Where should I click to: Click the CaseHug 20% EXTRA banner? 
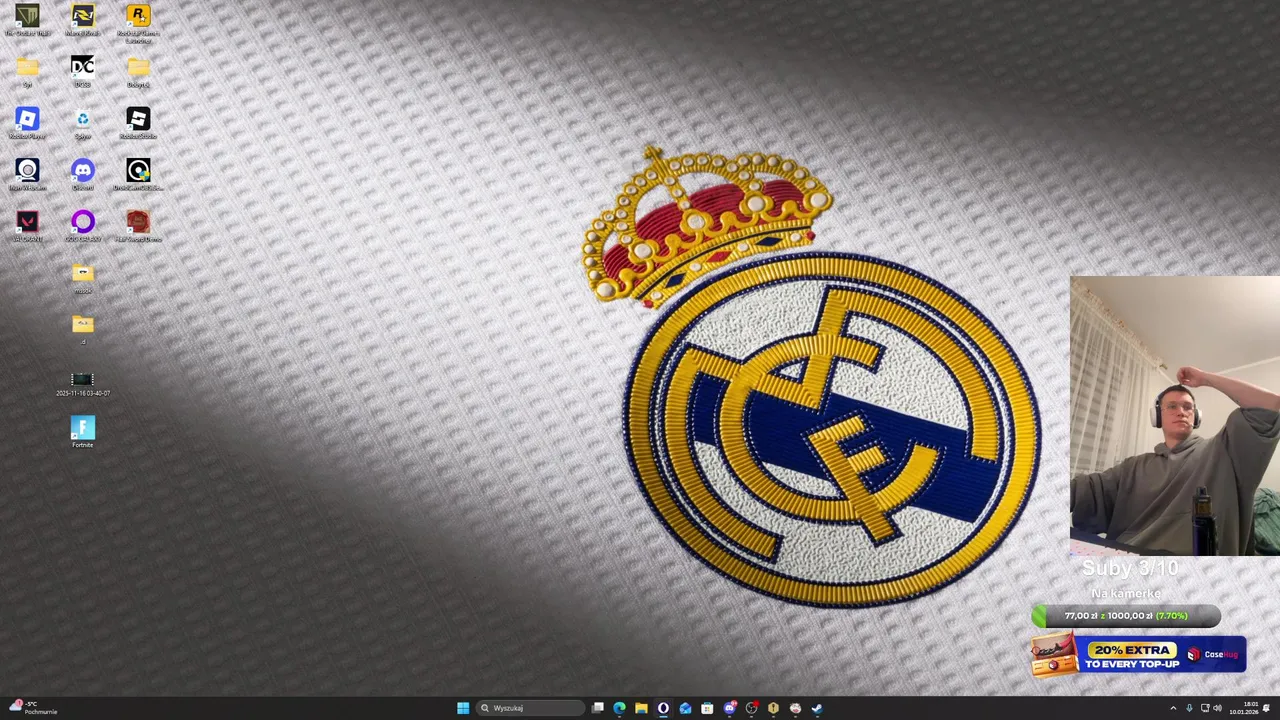pos(1139,655)
